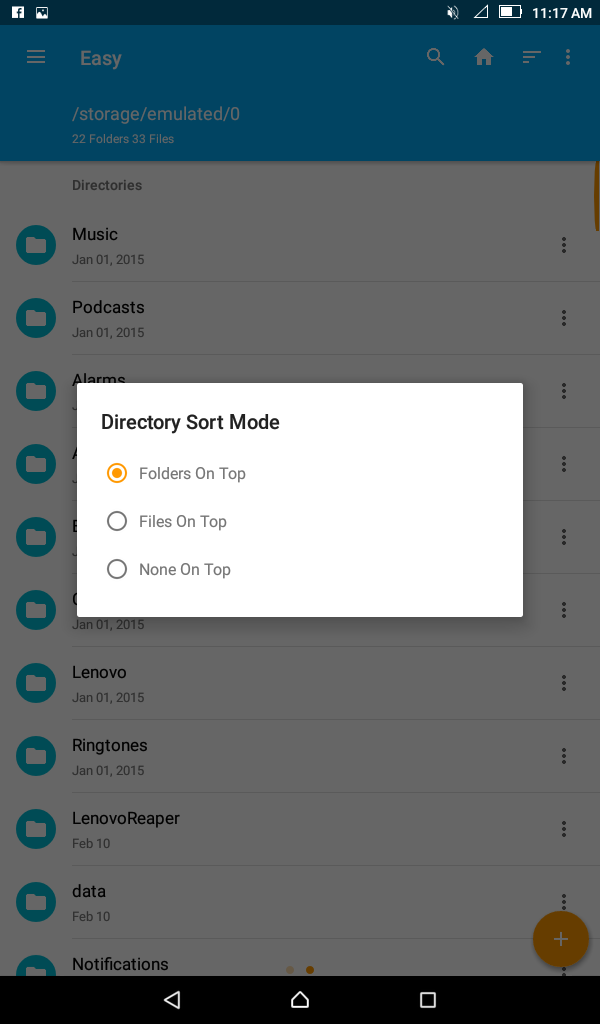600x1024 pixels.
Task: Open the LenovoReaper folder
Action: click(126, 818)
